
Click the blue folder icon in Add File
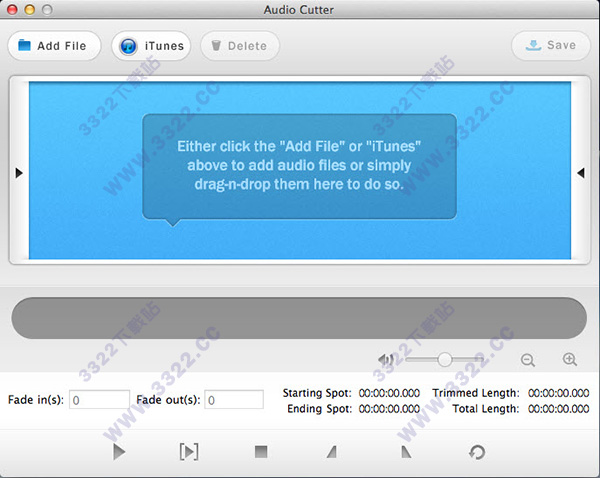(x=24, y=45)
